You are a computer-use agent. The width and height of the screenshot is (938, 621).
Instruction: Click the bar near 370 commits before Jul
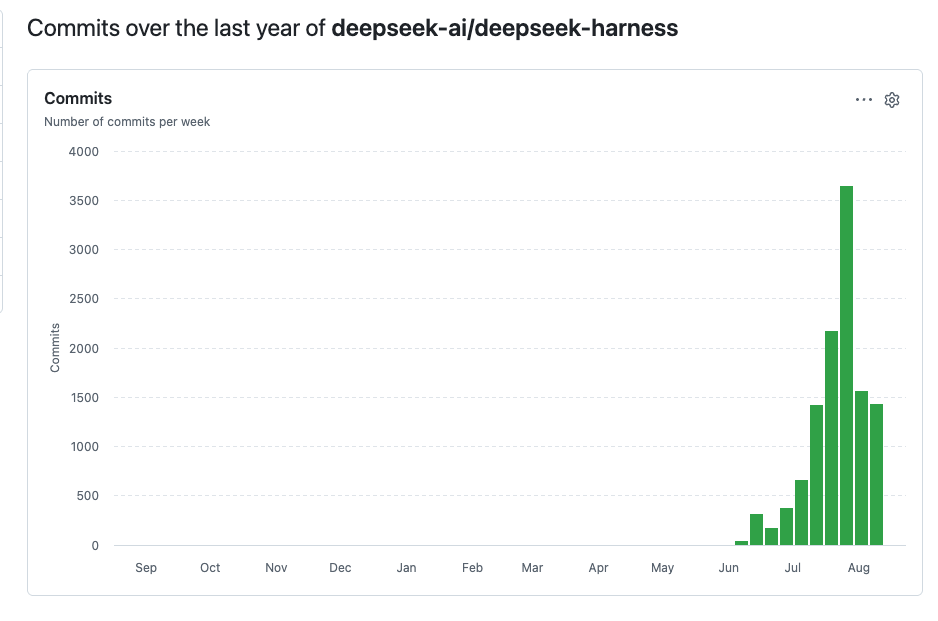coord(786,526)
